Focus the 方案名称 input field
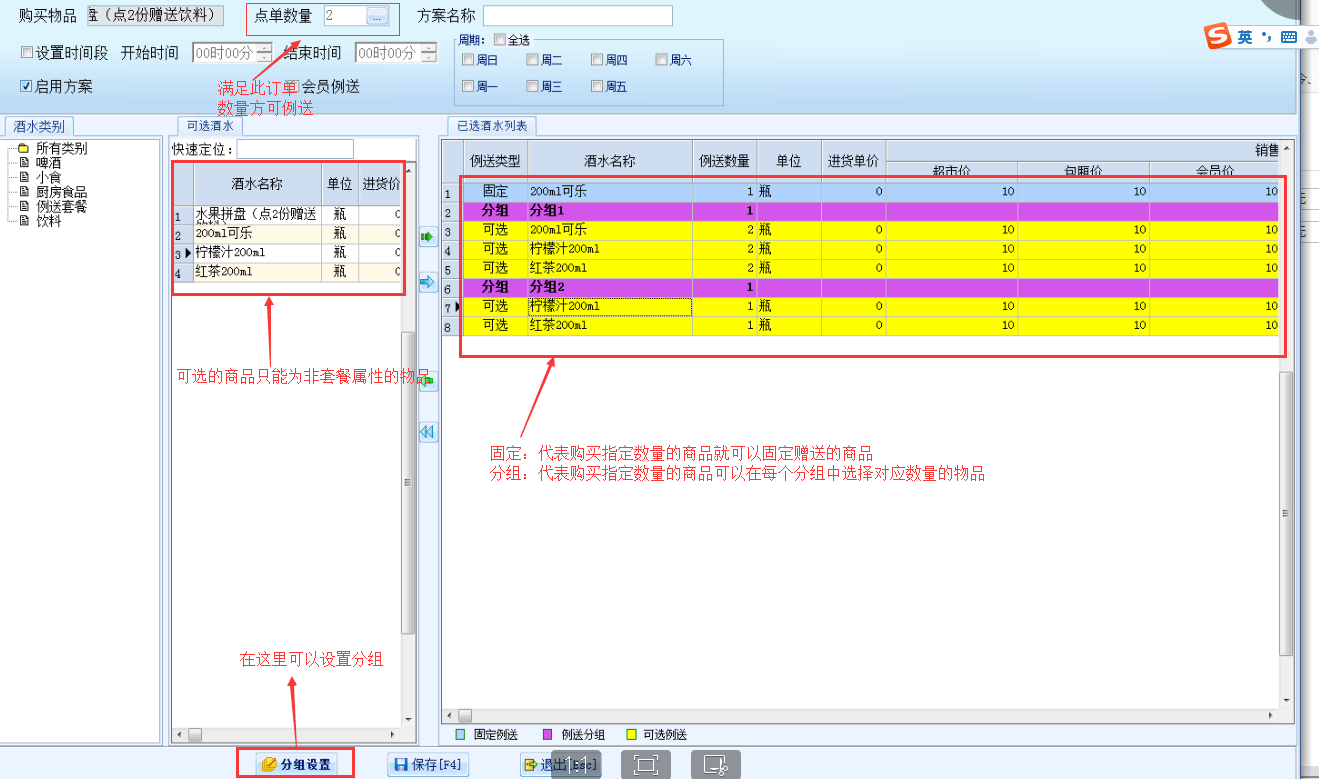Screen dimensions: 1319x779 [578, 16]
